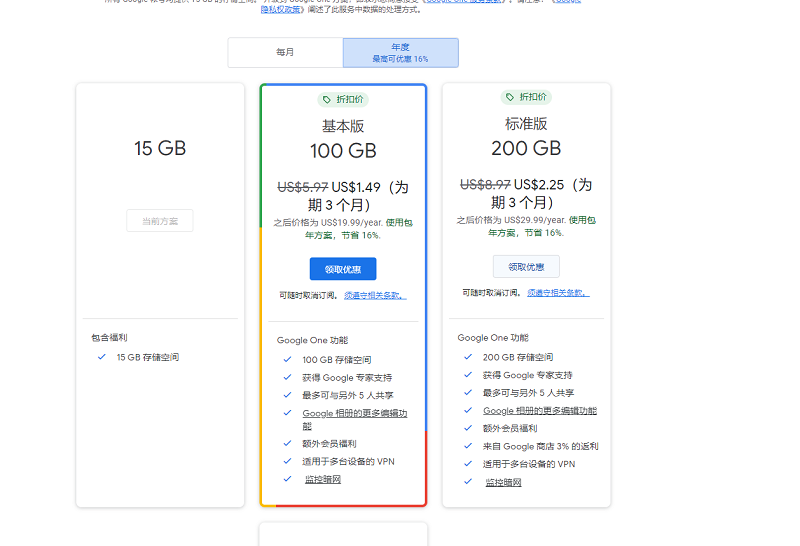
Task: Click checkmark next to 200 GB 存储空间
Action: point(468,357)
